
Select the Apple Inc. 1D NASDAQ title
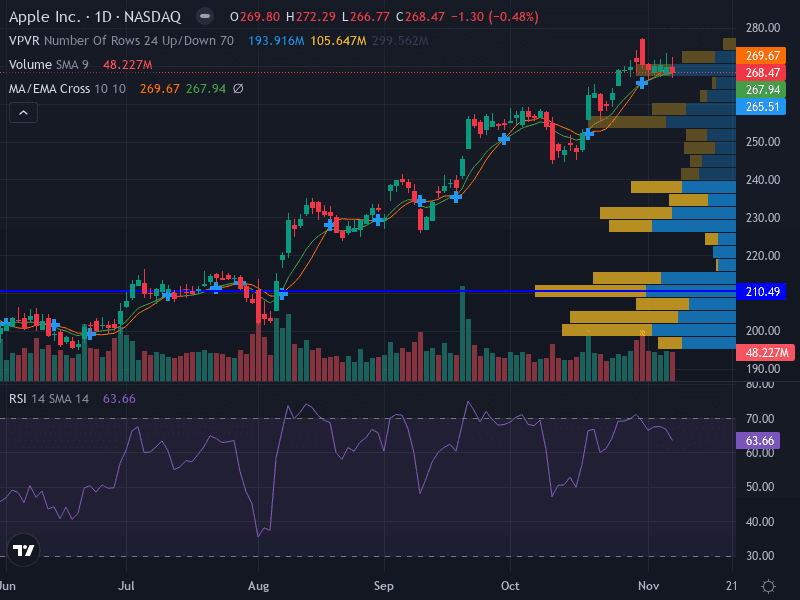[x=95, y=16]
